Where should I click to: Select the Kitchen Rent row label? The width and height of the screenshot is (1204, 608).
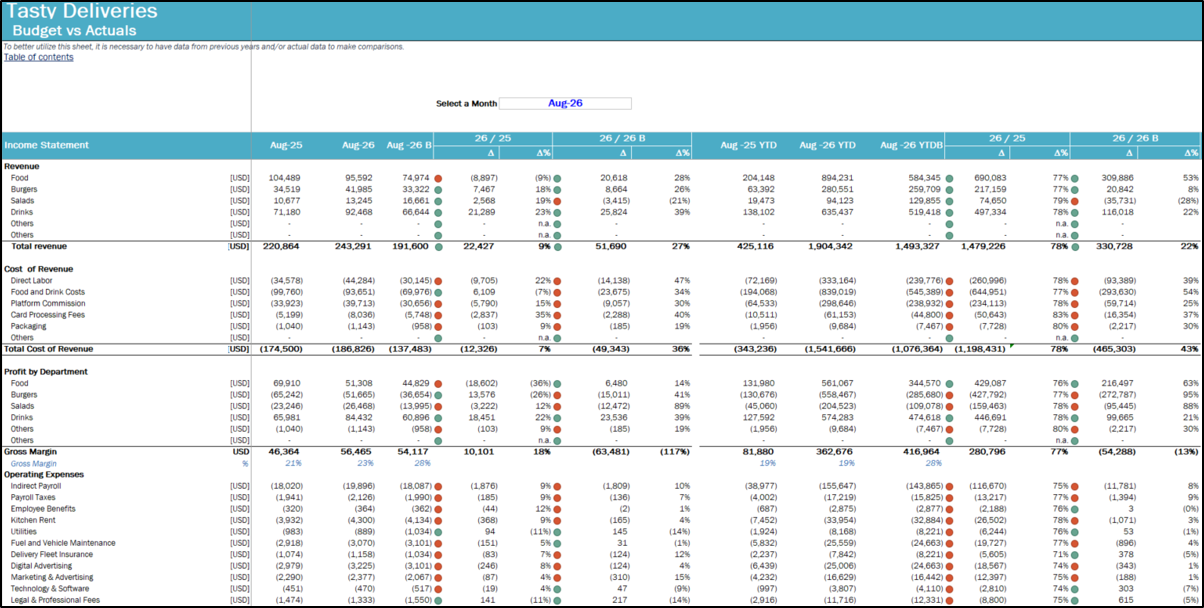pyautogui.click(x=32, y=520)
